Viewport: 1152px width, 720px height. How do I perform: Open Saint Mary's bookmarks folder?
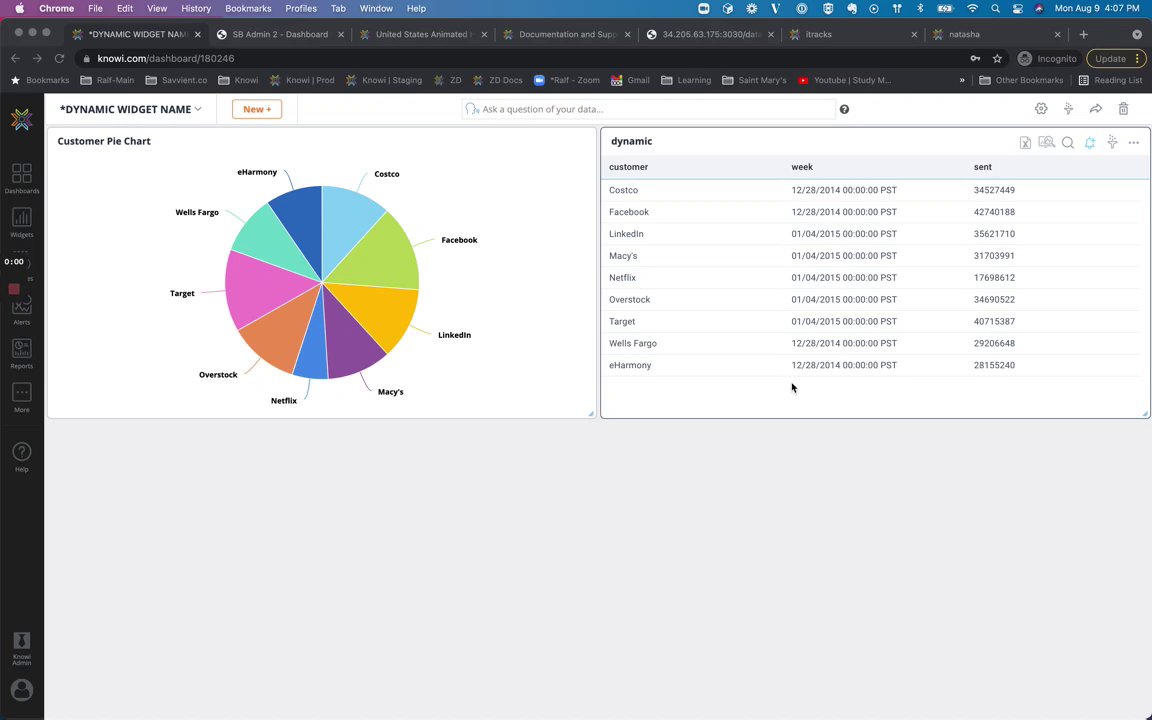click(754, 80)
